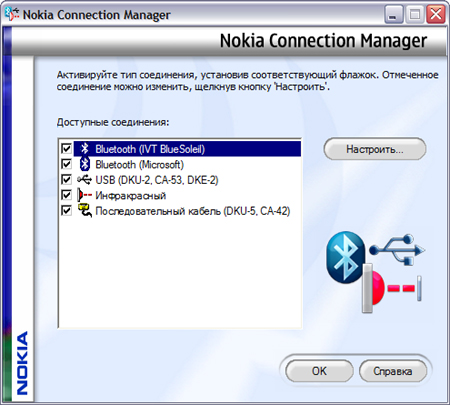Click the Bluetooth icon beside IVT BlueSoleil
The width and height of the screenshot is (450, 405).
[x=85, y=149]
